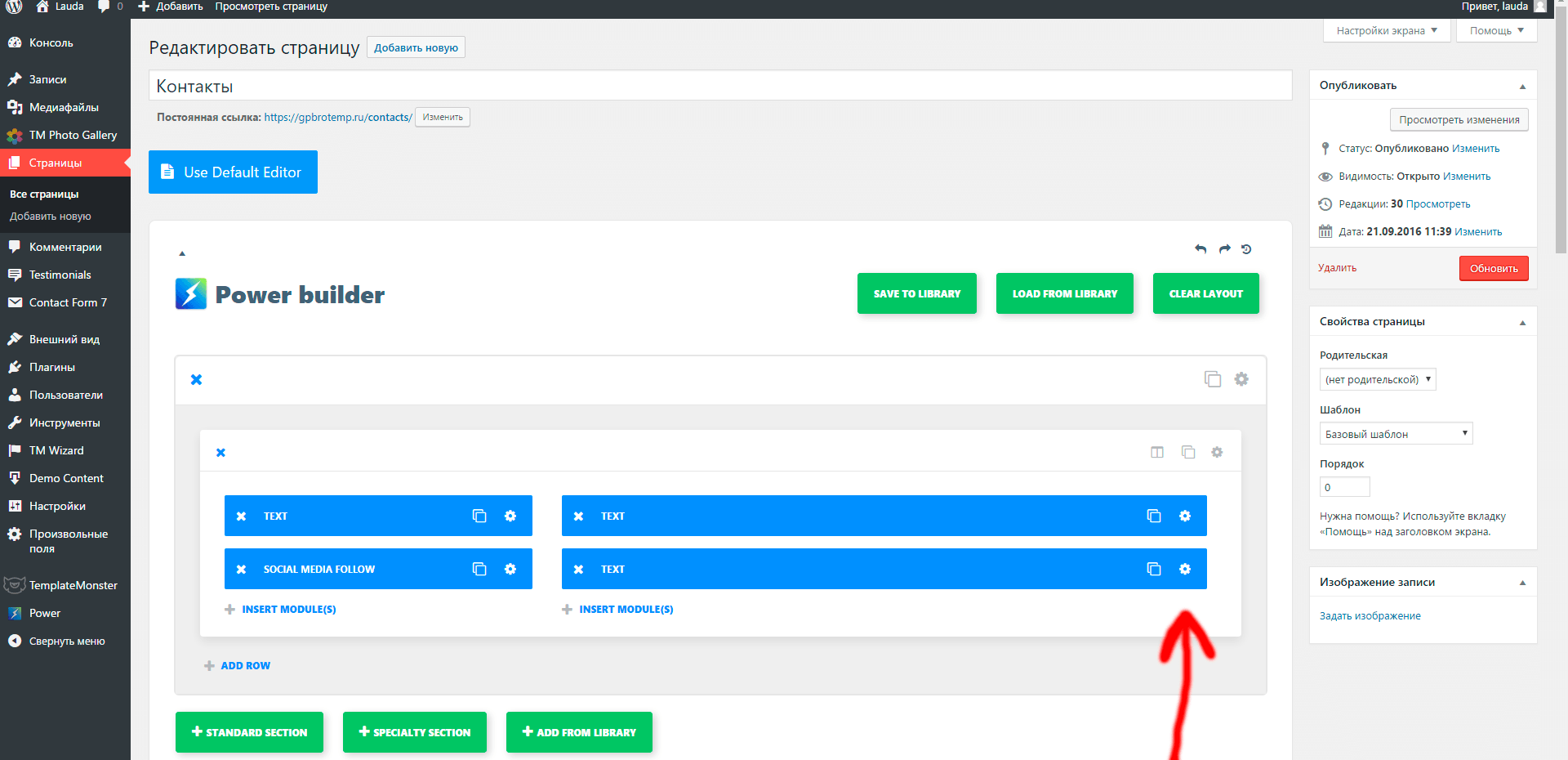Open the Медиафайлы menu item
Image resolution: width=1568 pixels, height=760 pixels.
pos(65,107)
